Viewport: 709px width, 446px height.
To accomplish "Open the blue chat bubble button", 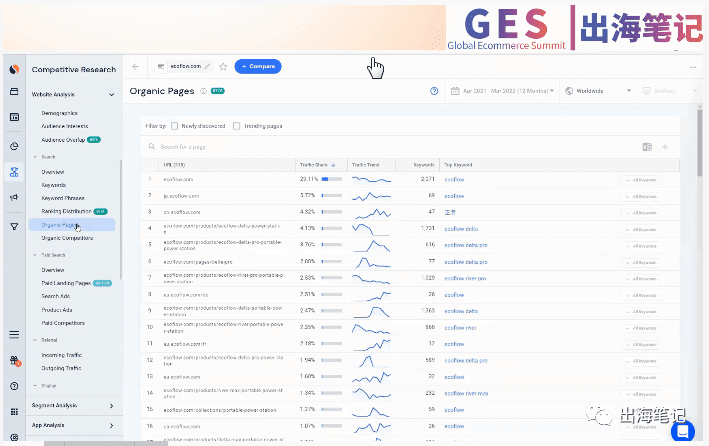I will point(683,432).
